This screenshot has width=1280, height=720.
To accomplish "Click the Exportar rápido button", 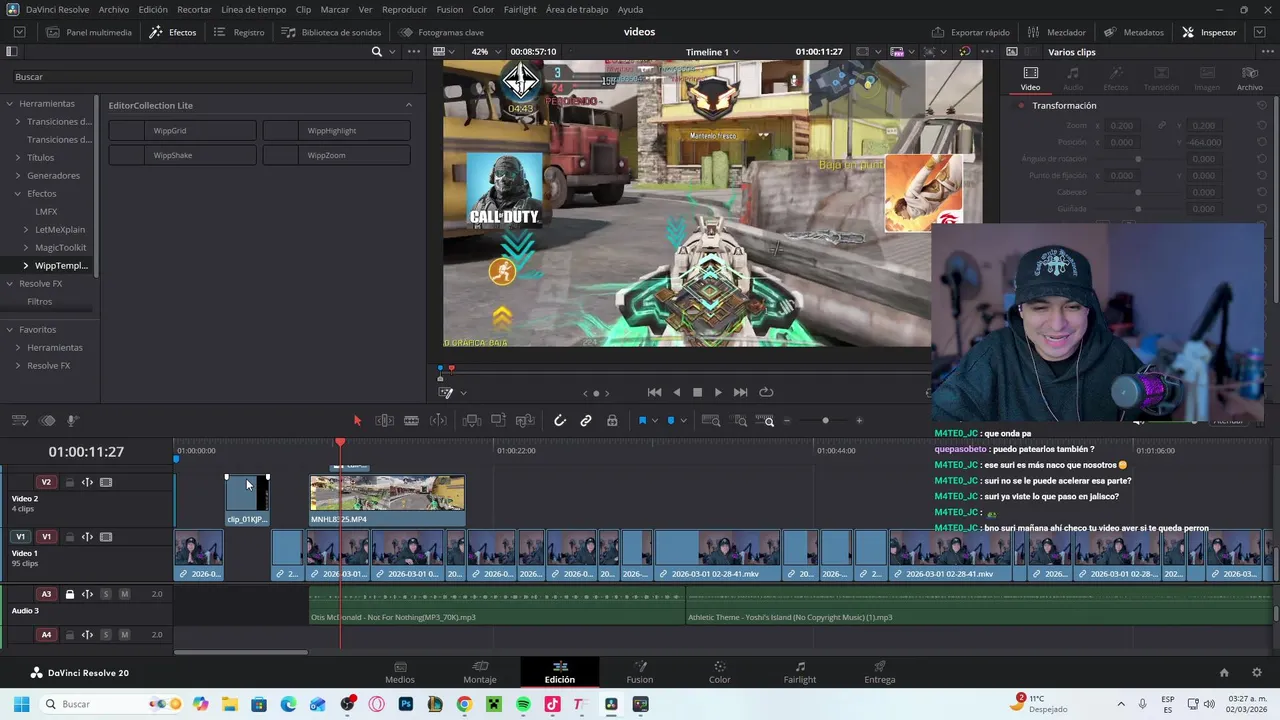I will coord(970,32).
